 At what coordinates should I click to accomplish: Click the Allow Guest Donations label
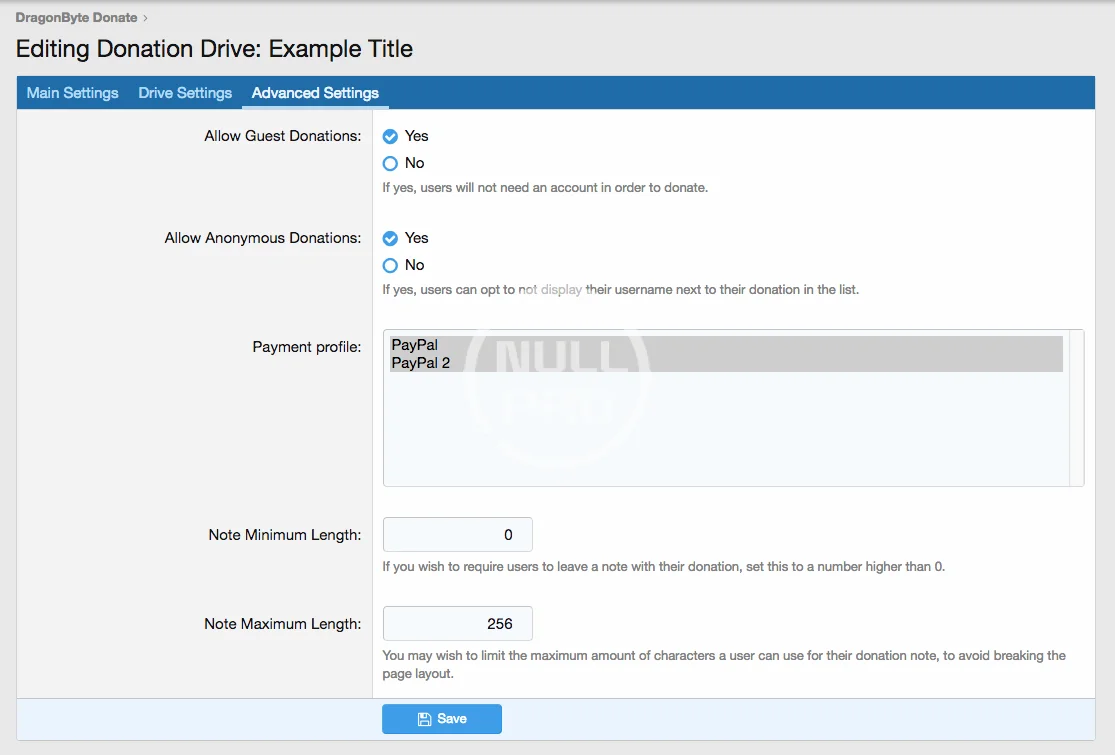[282, 136]
